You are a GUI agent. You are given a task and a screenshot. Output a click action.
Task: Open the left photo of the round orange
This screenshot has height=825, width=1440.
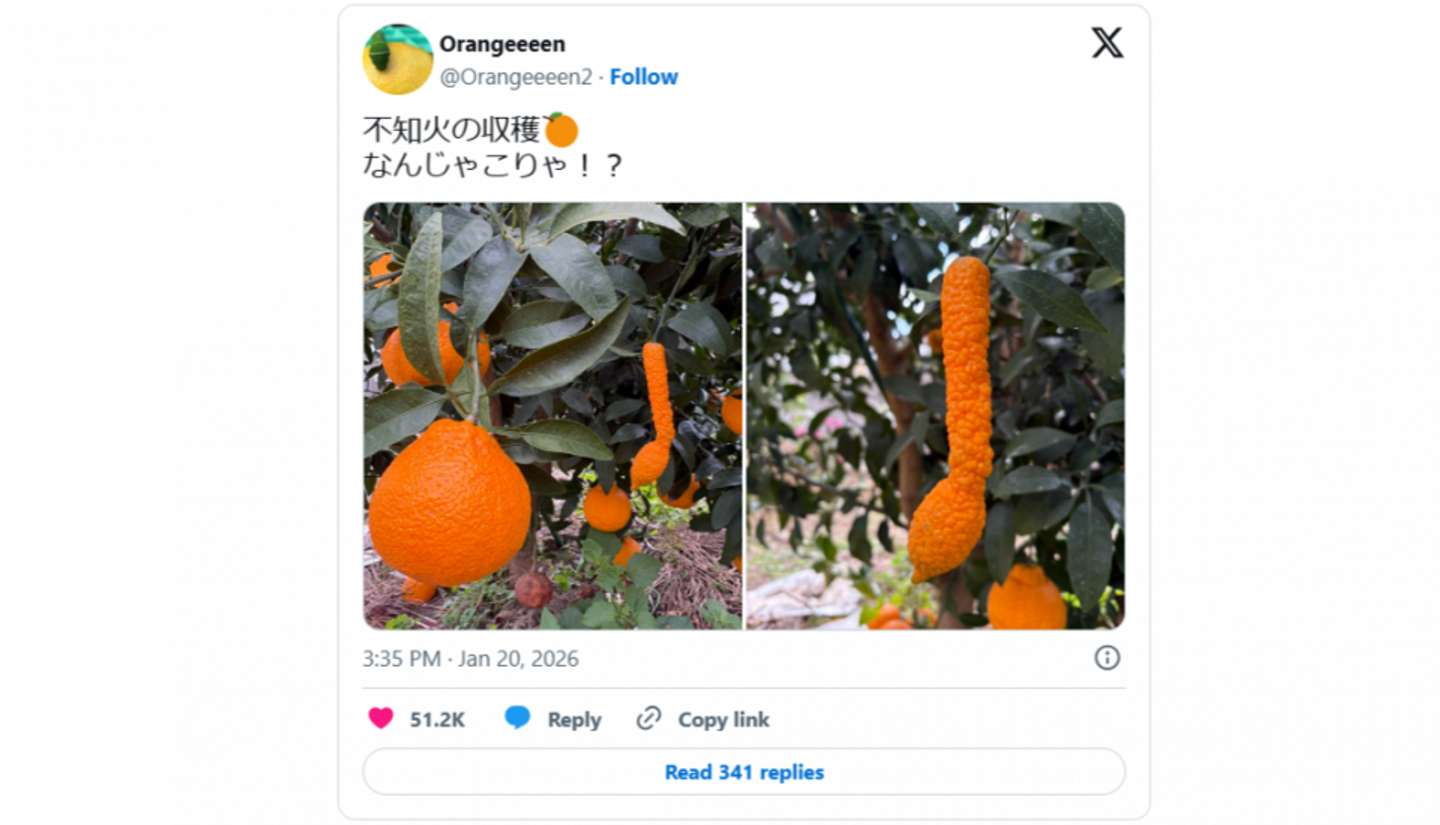click(552, 416)
